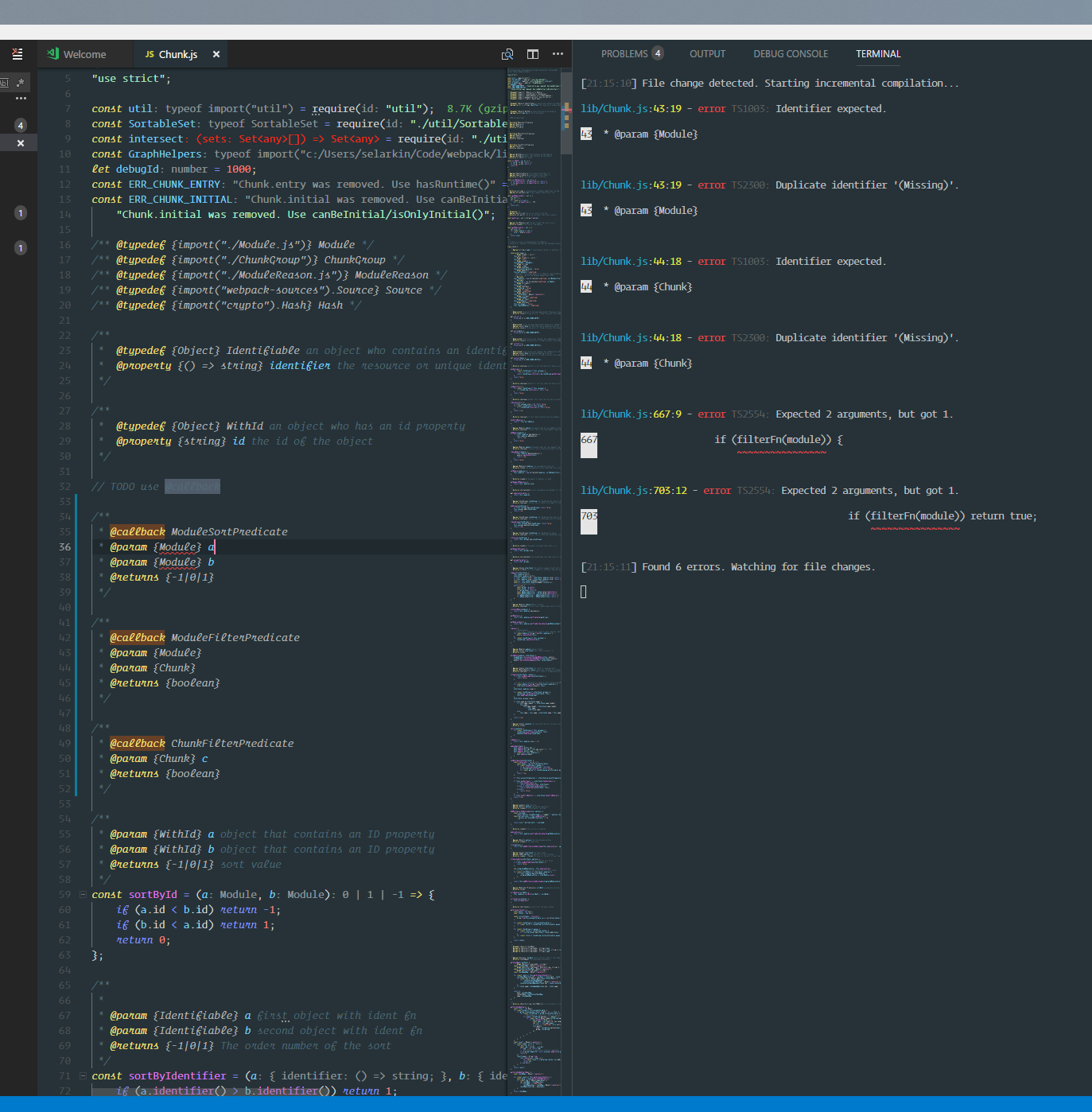The image size is (1092, 1112).
Task: Collapse the sortById function at line 59
Action: click(83, 895)
